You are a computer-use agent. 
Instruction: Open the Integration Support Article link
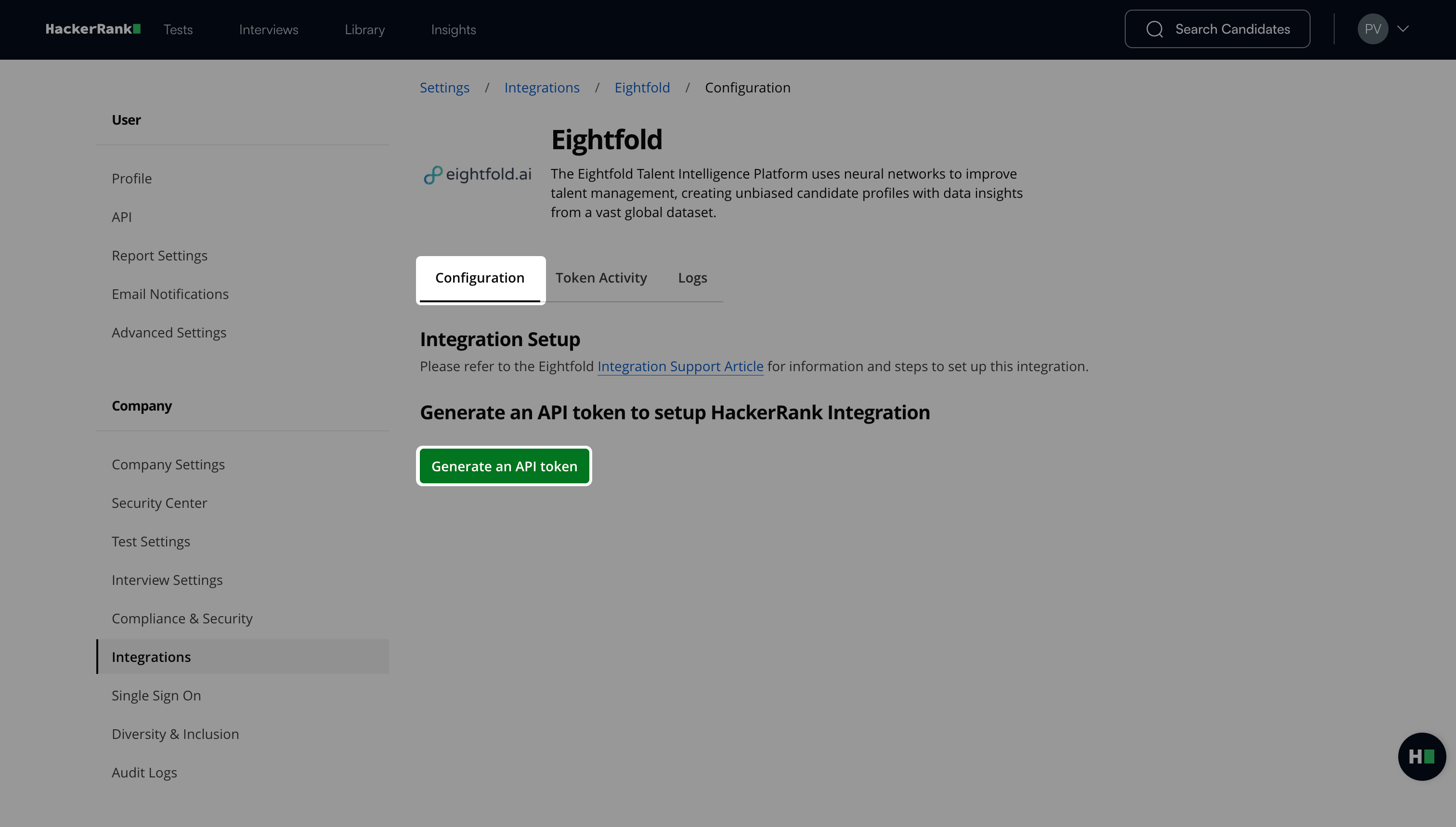tap(680, 366)
